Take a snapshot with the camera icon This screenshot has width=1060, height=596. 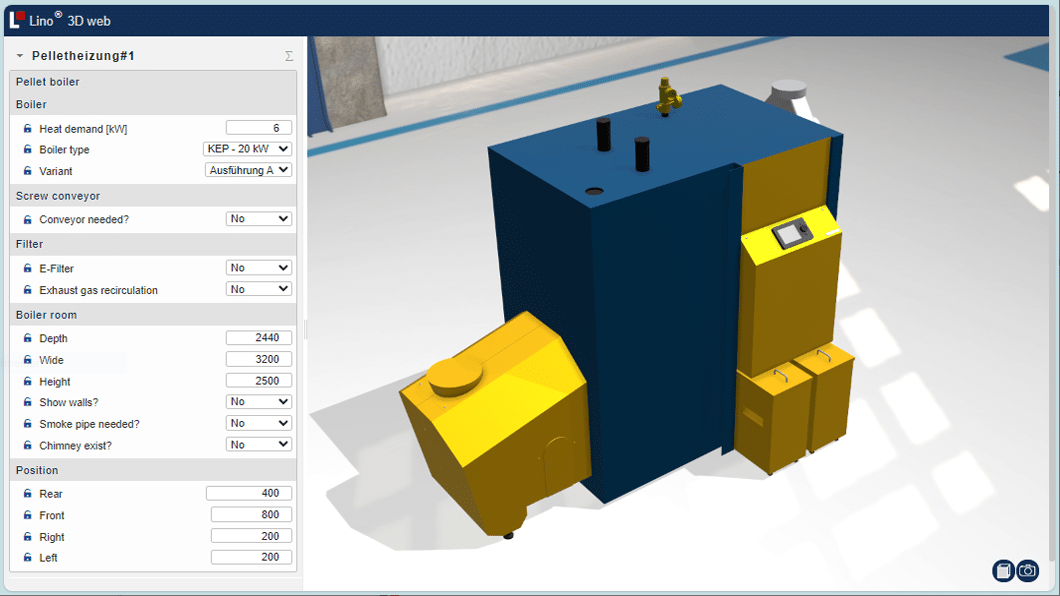point(1028,571)
